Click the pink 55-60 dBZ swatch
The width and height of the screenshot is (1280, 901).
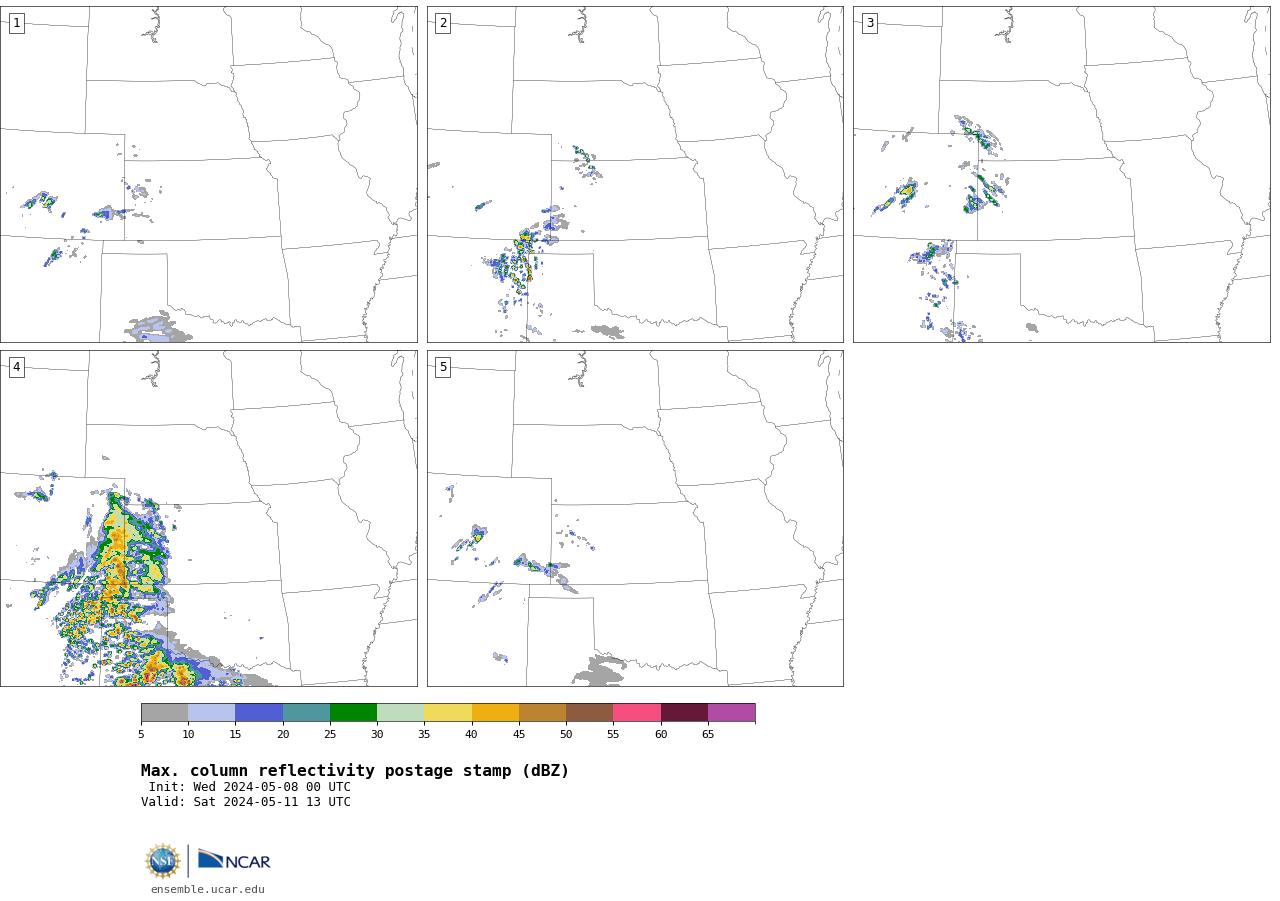(x=637, y=713)
